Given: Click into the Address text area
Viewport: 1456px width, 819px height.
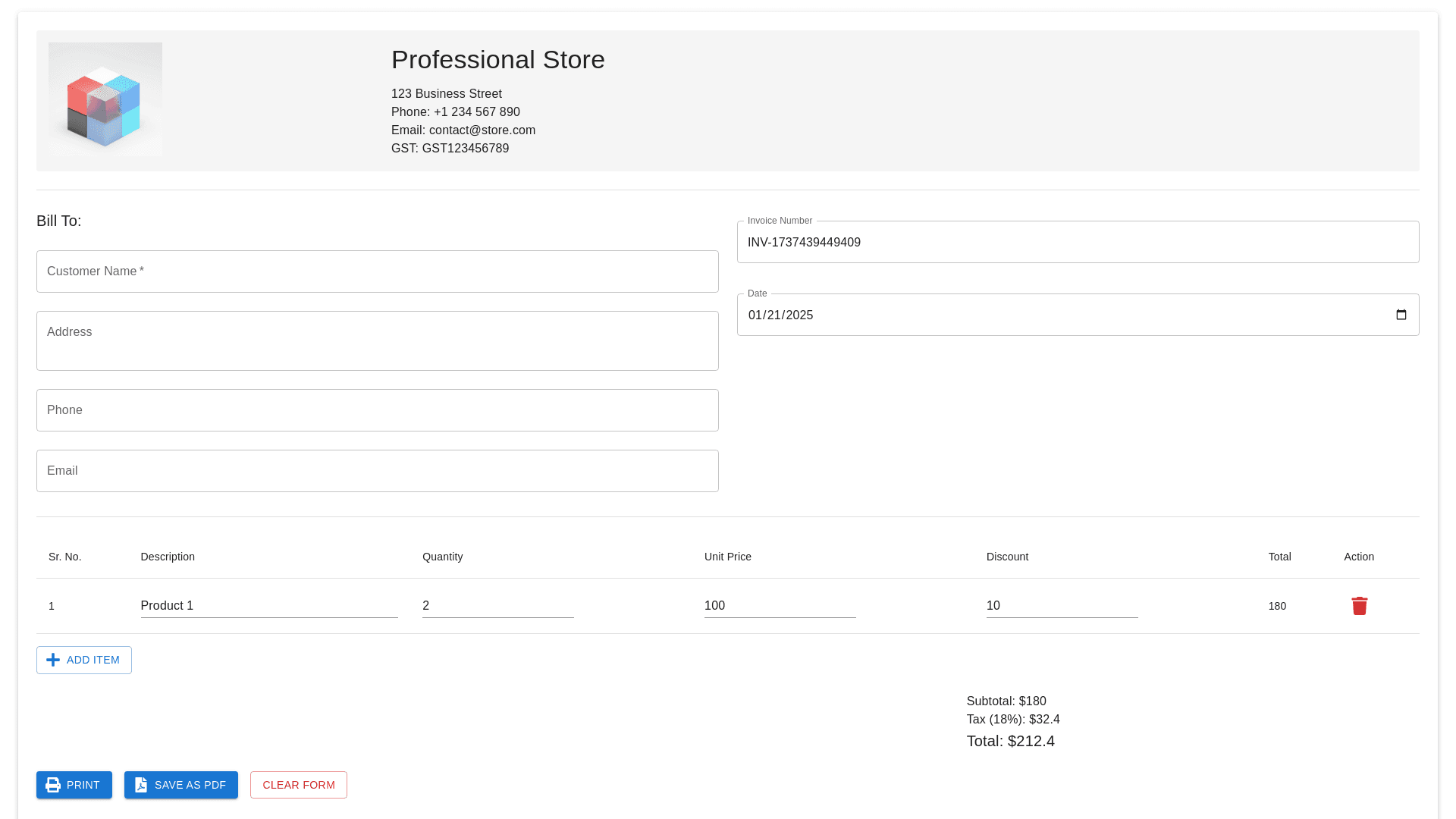Looking at the screenshot, I should (377, 340).
